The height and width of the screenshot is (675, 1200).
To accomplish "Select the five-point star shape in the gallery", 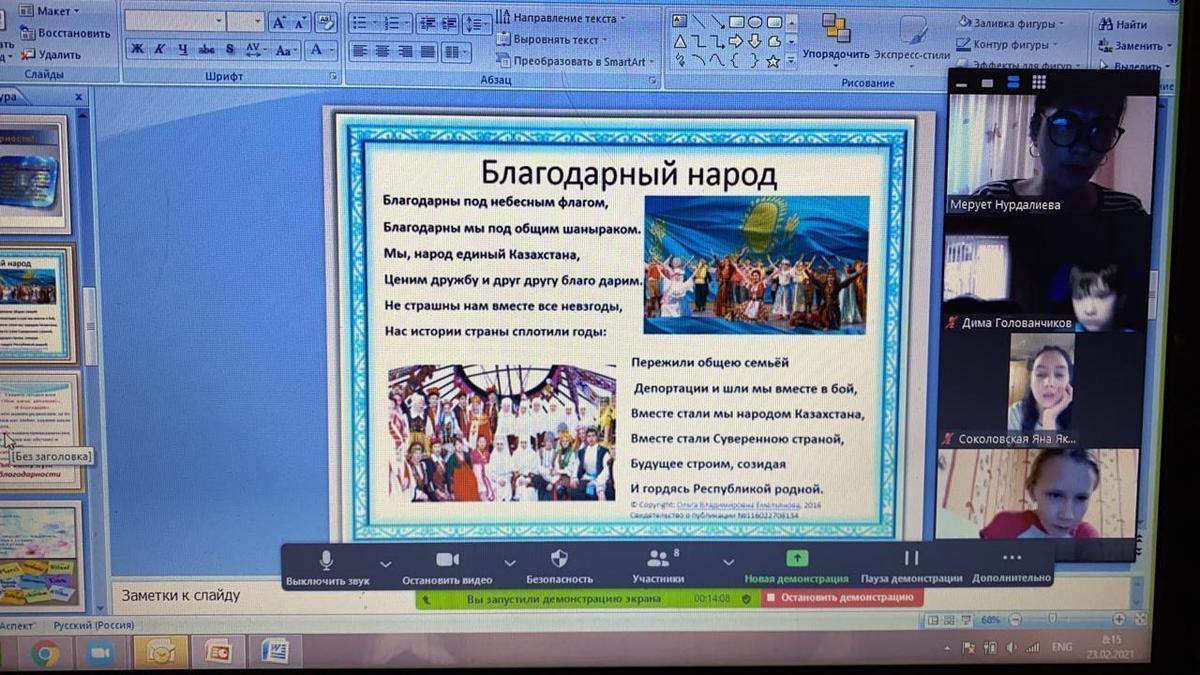I will (x=772, y=61).
